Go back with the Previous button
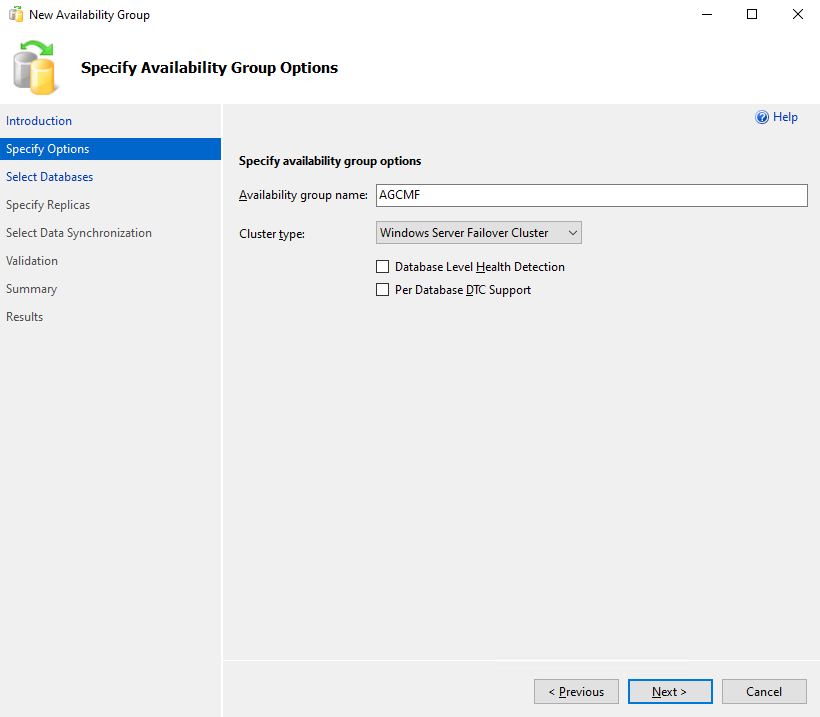This screenshot has height=717, width=820. click(576, 692)
